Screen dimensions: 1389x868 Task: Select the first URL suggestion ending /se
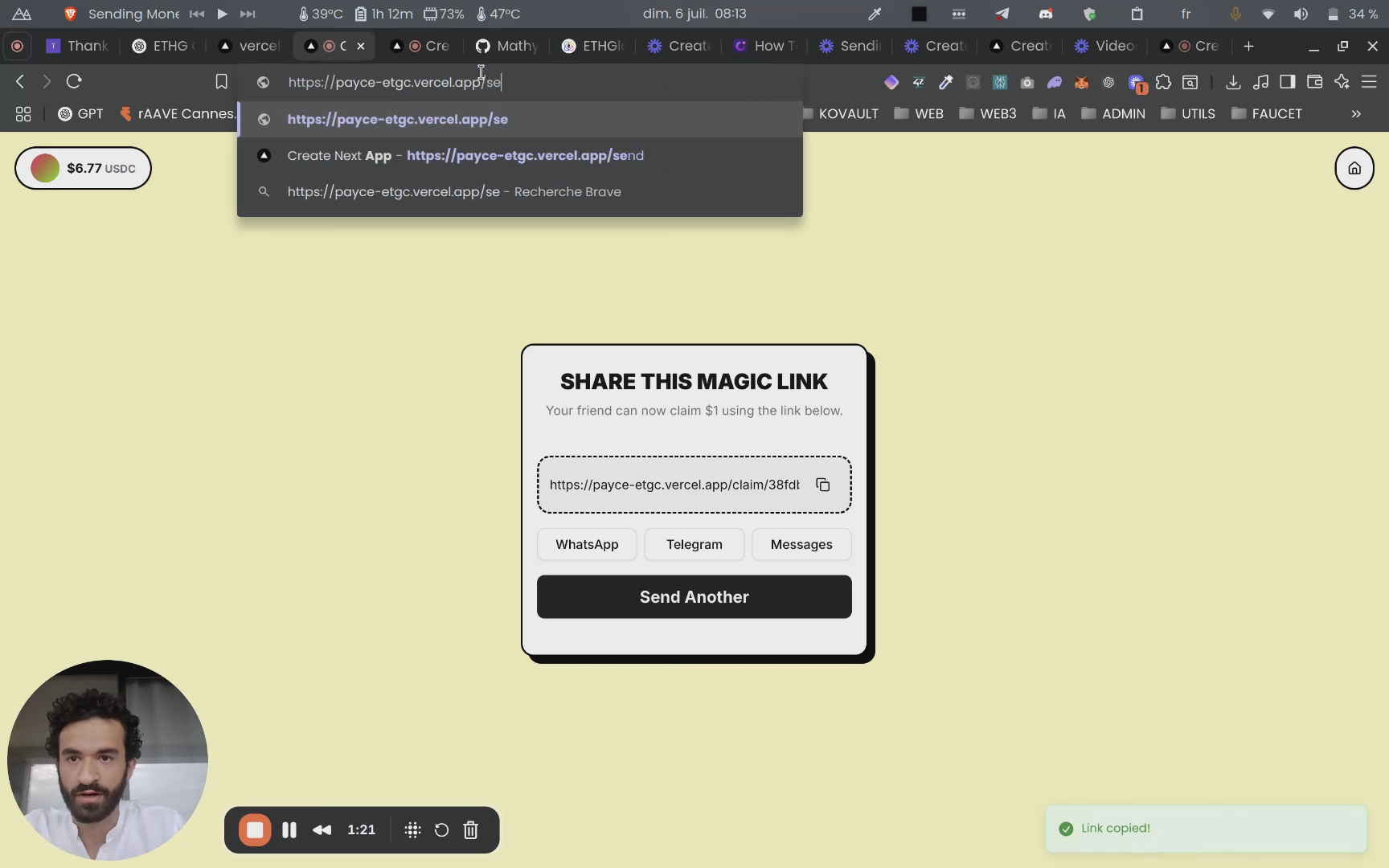point(520,120)
